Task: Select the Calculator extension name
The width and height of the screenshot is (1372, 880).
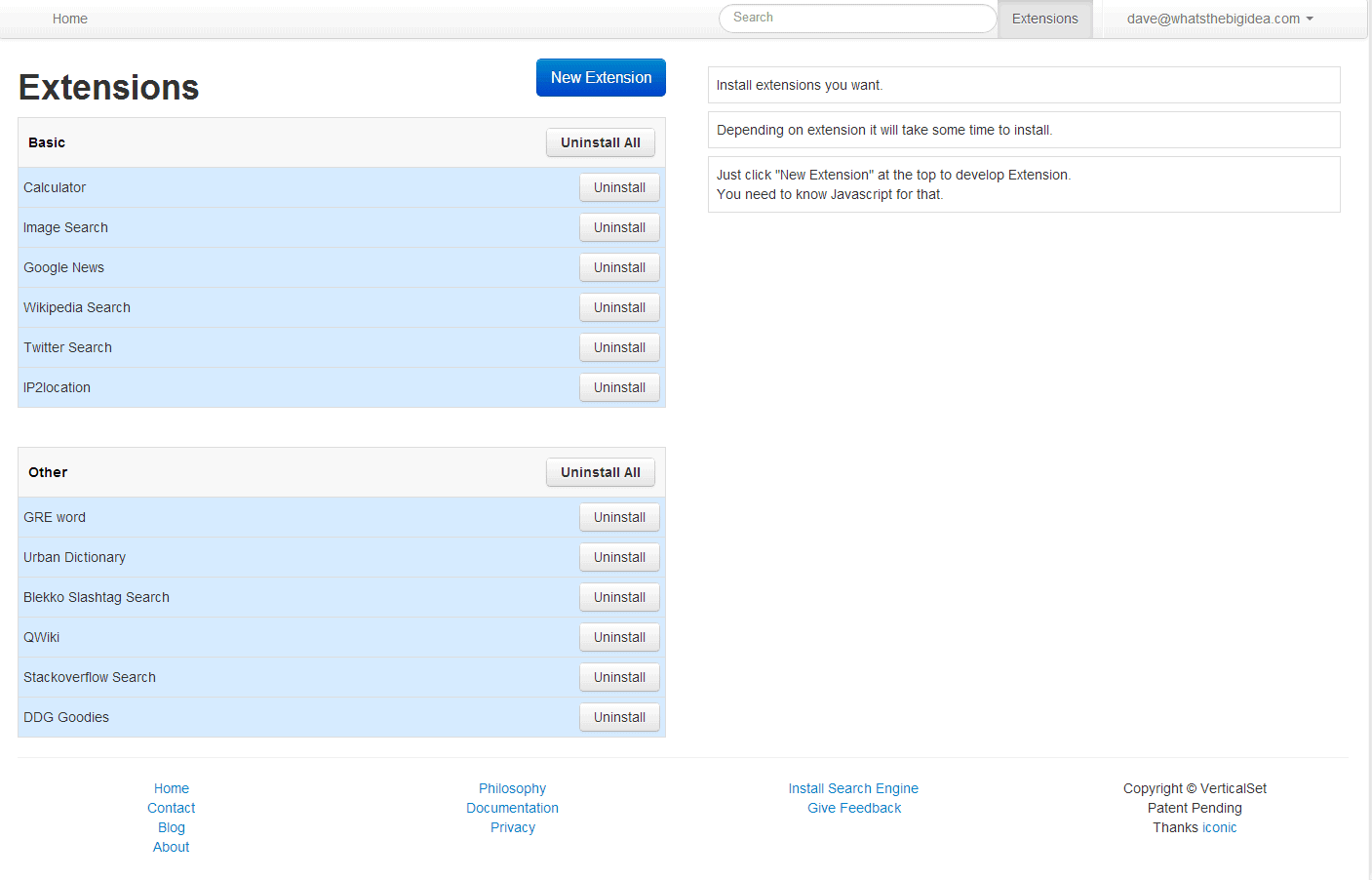Action: 55,187
